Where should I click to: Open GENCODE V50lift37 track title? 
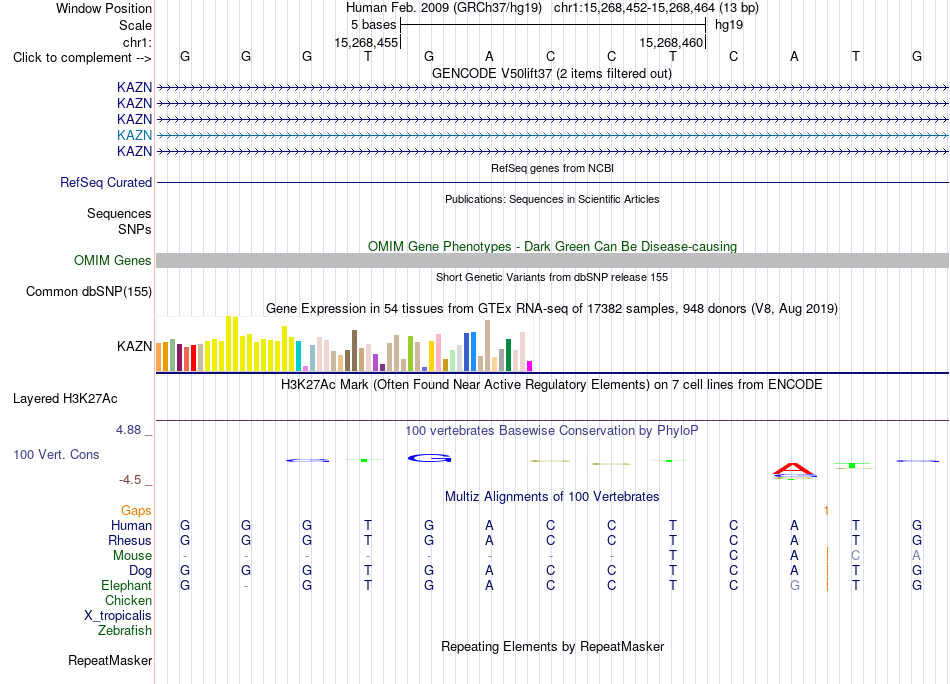[551, 73]
